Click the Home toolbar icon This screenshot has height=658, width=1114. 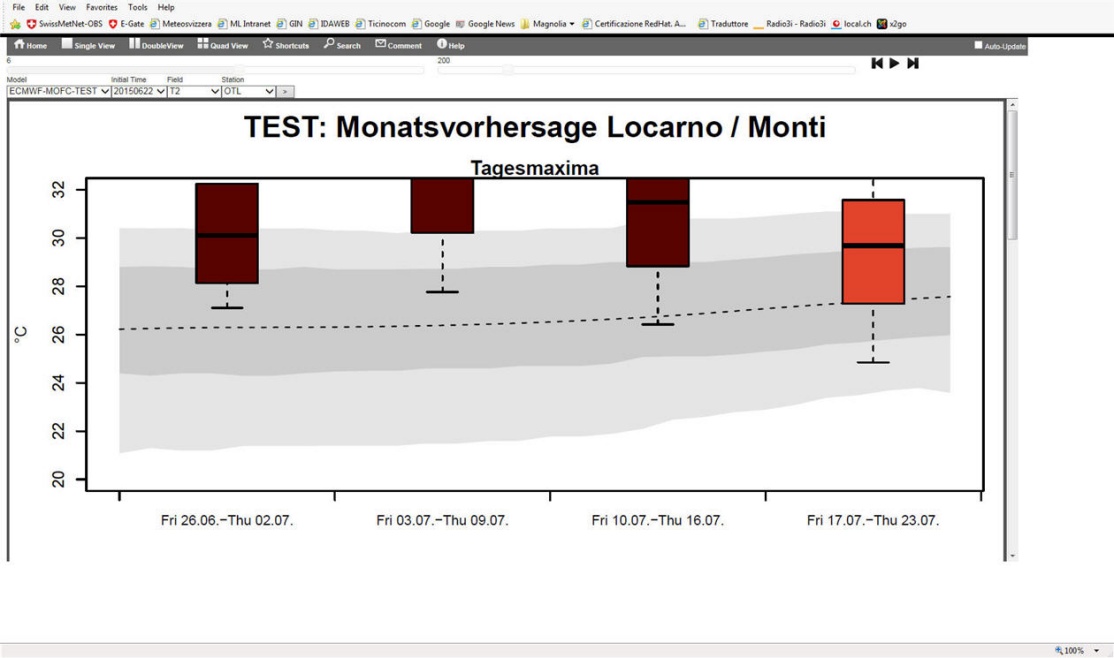click(19, 44)
